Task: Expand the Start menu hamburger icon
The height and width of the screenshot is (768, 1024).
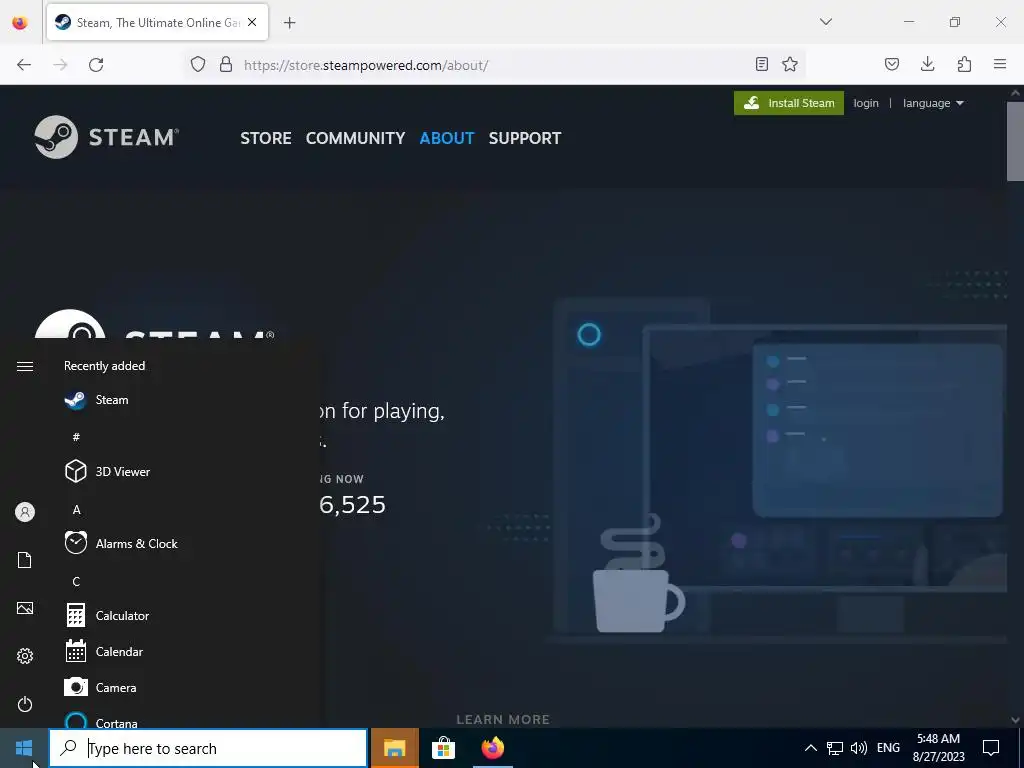Action: pyautogui.click(x=25, y=366)
